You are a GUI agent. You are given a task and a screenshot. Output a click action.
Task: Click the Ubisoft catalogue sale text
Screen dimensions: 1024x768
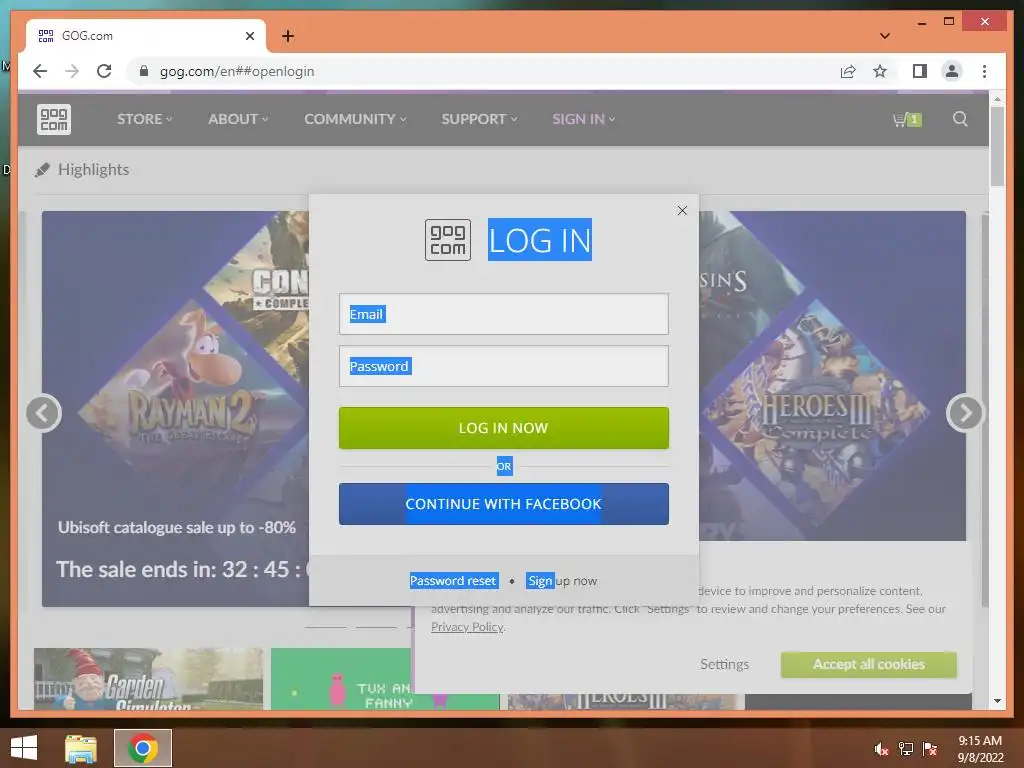tap(177, 527)
